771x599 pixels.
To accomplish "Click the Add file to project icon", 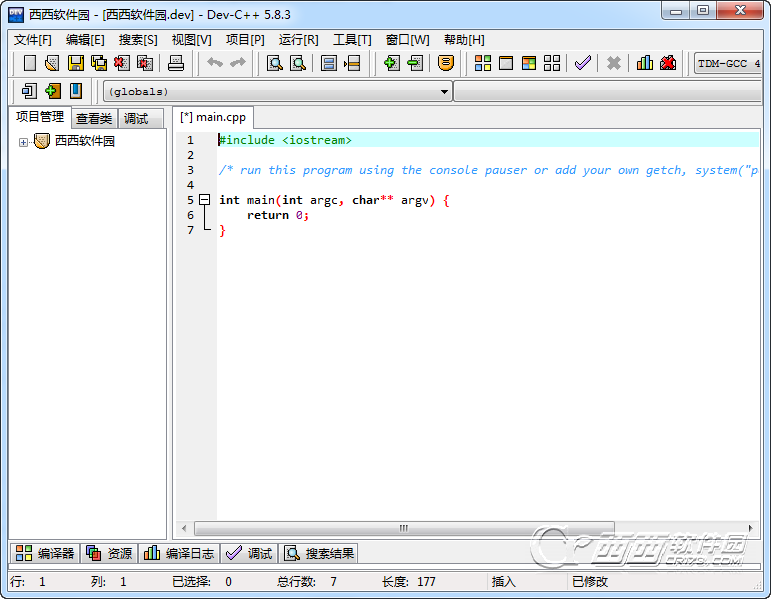I will (391, 63).
